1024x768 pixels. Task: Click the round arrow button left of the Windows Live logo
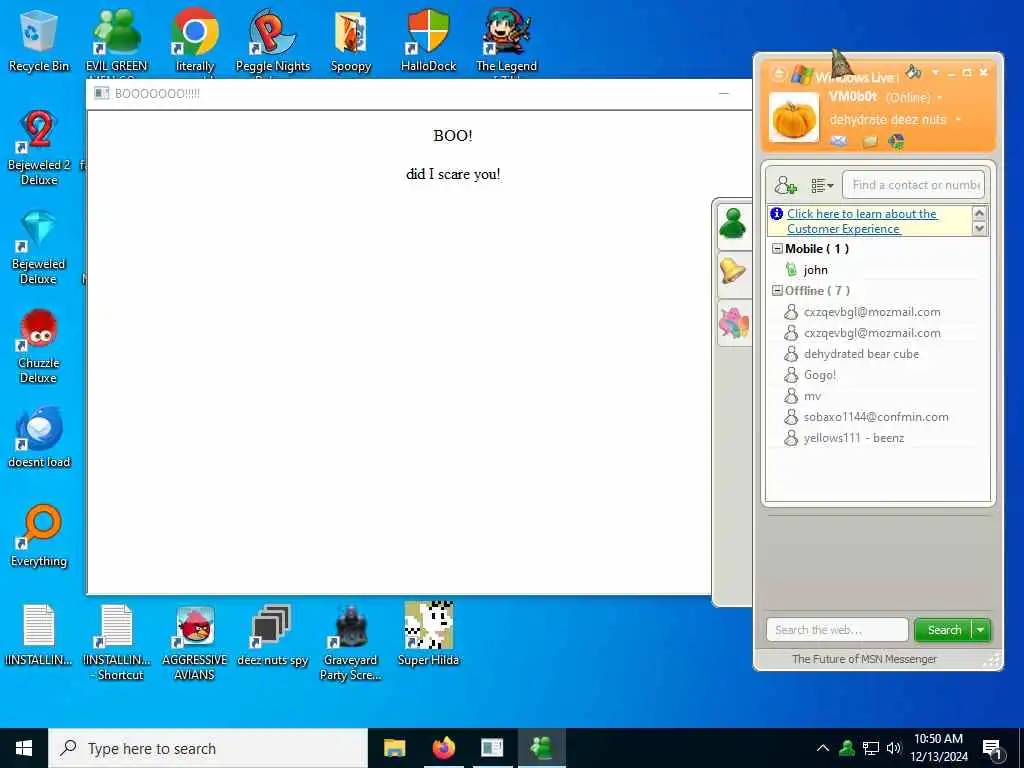[778, 74]
